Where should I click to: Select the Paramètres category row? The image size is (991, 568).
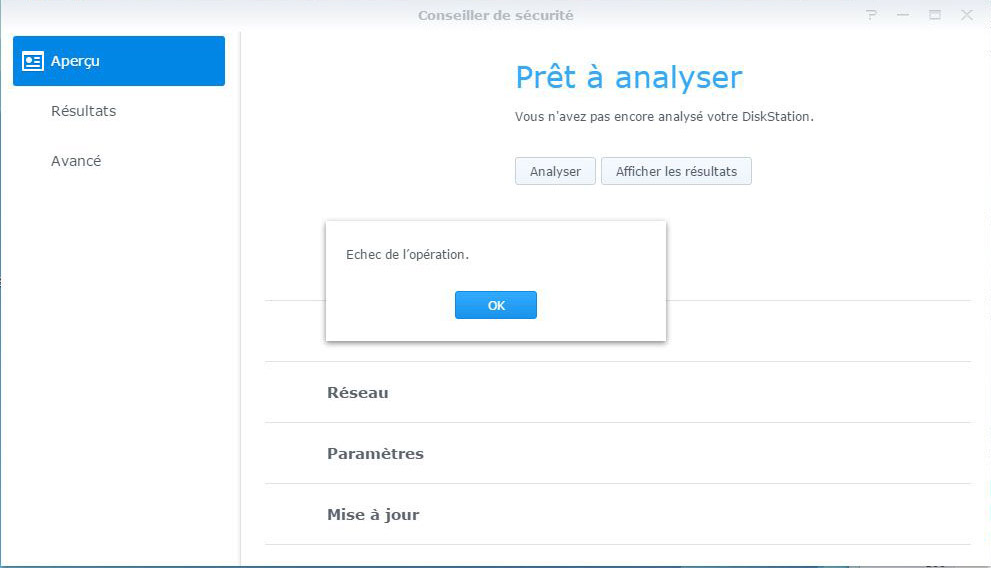pos(617,454)
